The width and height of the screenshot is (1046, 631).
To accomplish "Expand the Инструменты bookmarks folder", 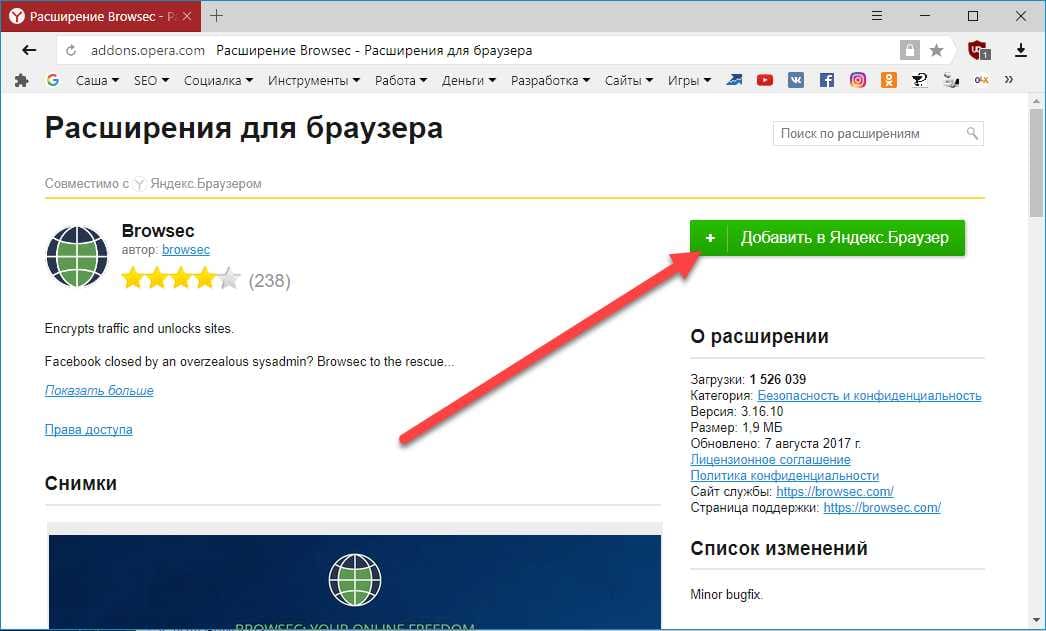I will click(314, 81).
